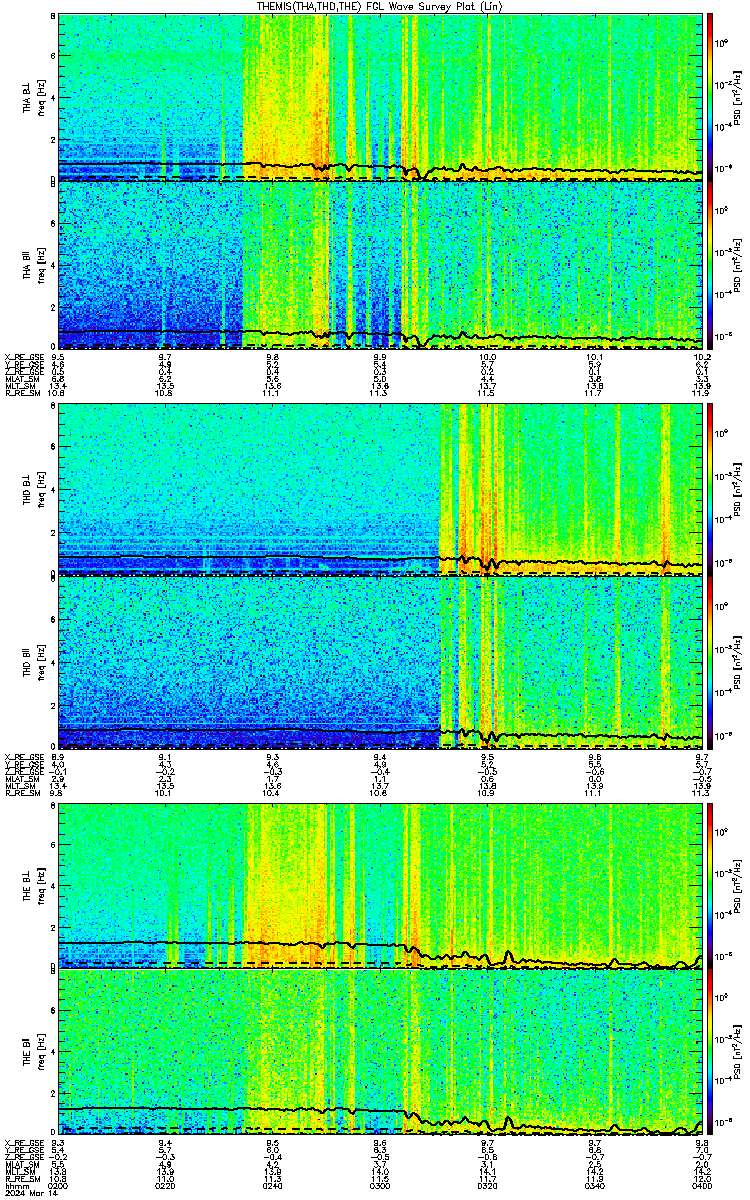
Task: Click the THD B∥ spectrogram panel
Action: [380, 661]
